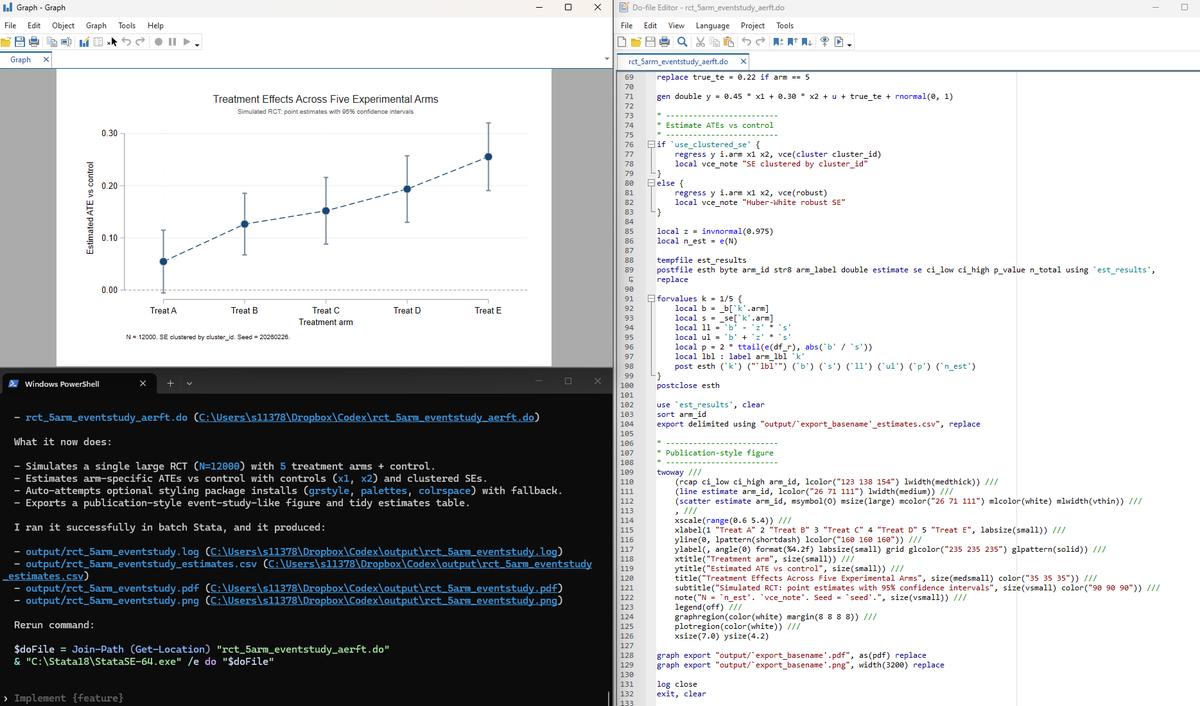The width and height of the screenshot is (1200, 706).
Task: Save the do-file from the editor toolbar
Action: pos(650,42)
